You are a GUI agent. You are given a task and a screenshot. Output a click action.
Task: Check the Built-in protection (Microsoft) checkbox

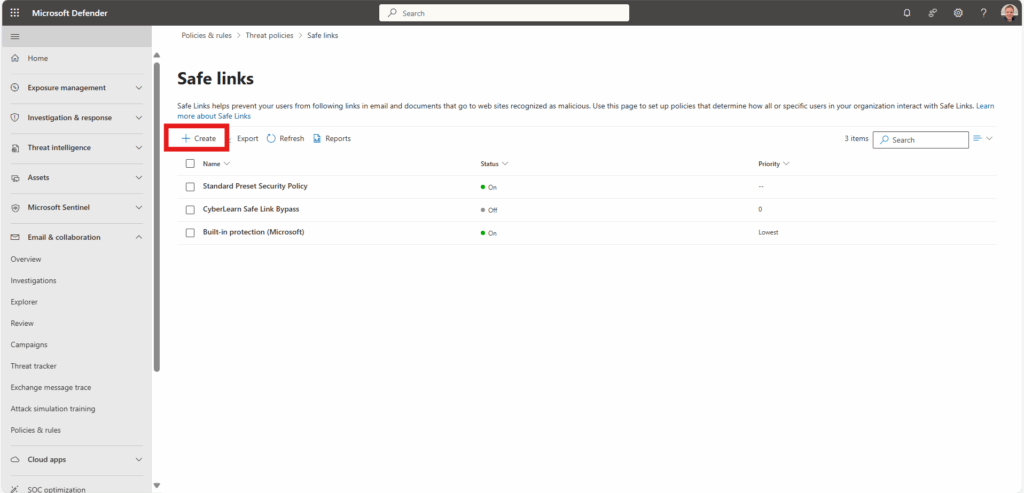pos(190,232)
